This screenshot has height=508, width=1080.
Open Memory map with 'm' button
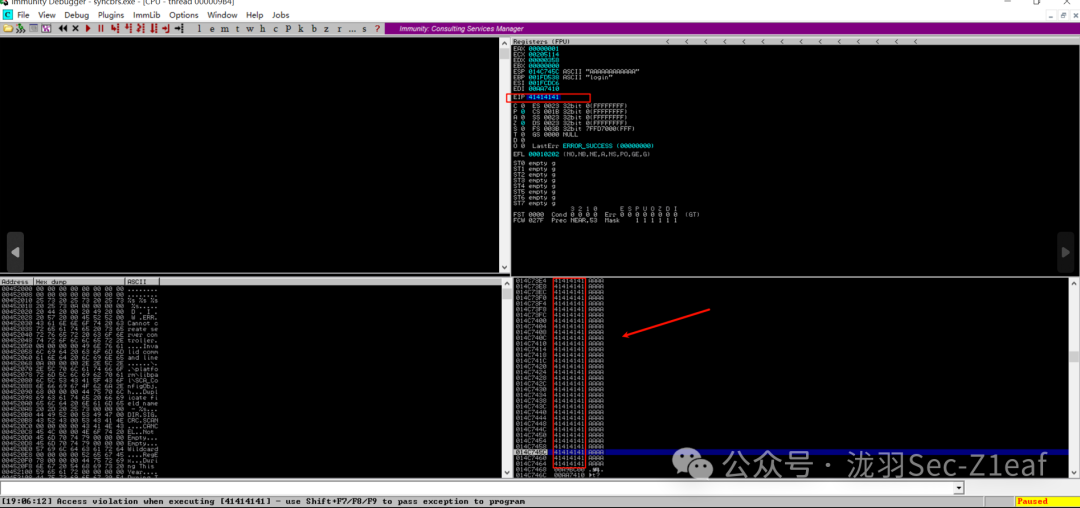pyautogui.click(x=225, y=28)
